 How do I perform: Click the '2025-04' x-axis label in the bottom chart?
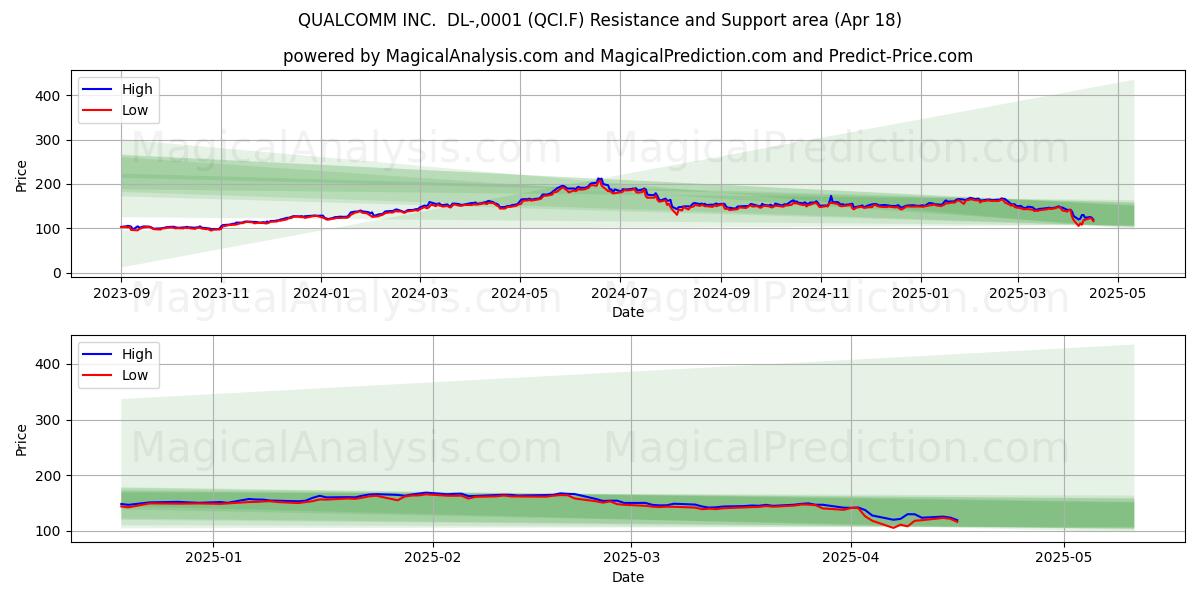(x=851, y=559)
